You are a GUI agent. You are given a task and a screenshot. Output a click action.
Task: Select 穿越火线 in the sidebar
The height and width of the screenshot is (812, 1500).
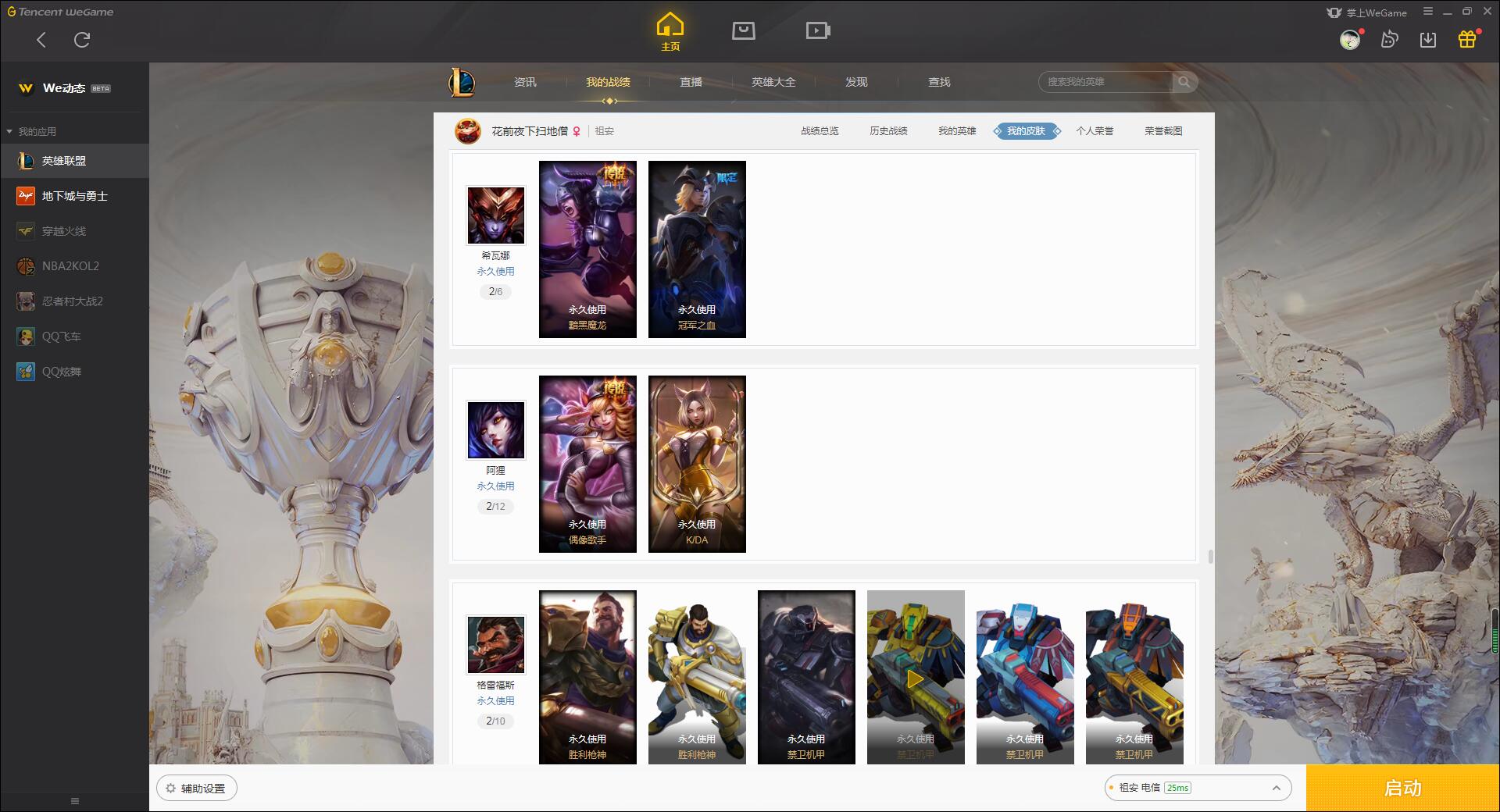point(74,231)
